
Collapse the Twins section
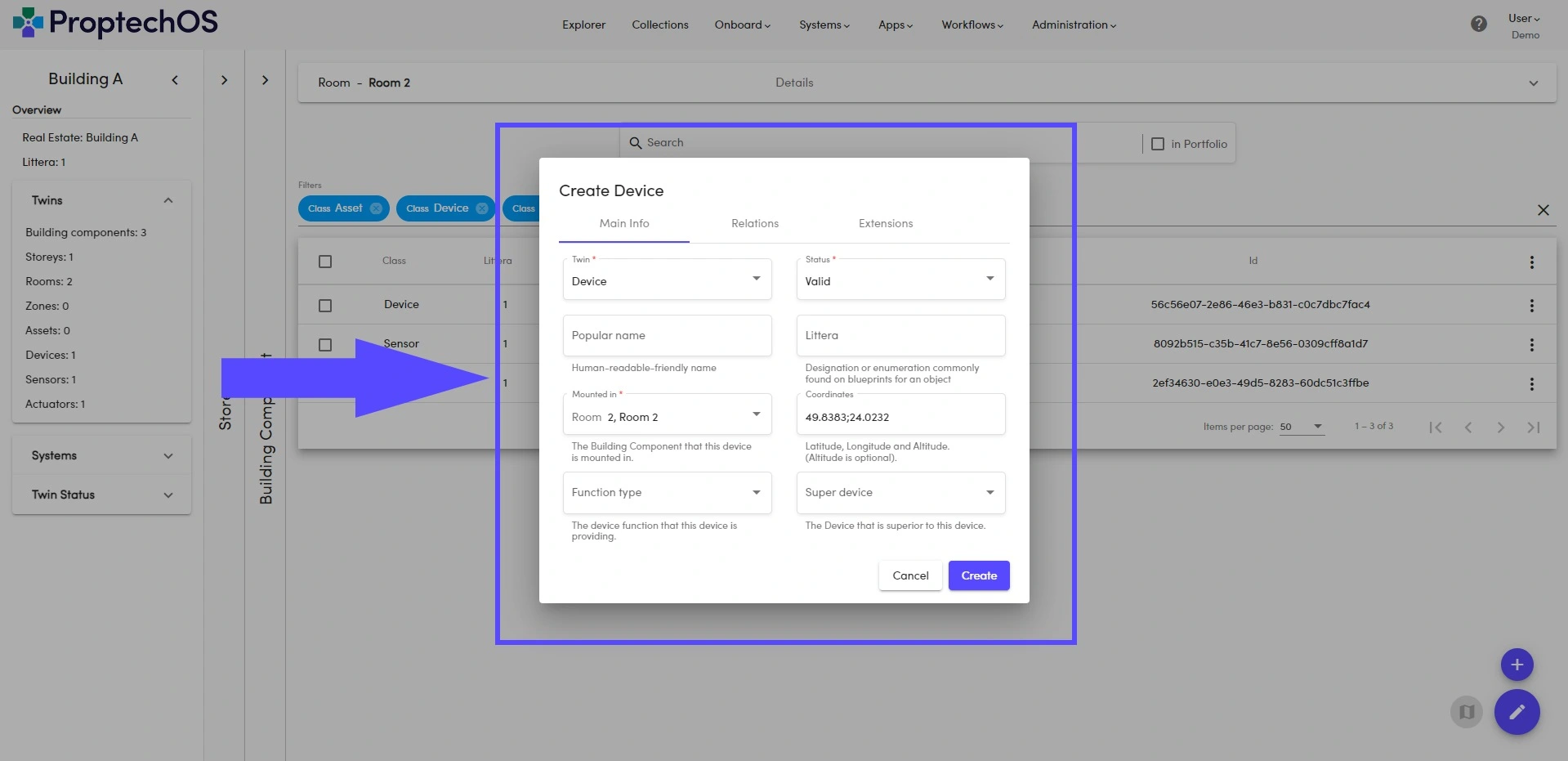coord(168,201)
